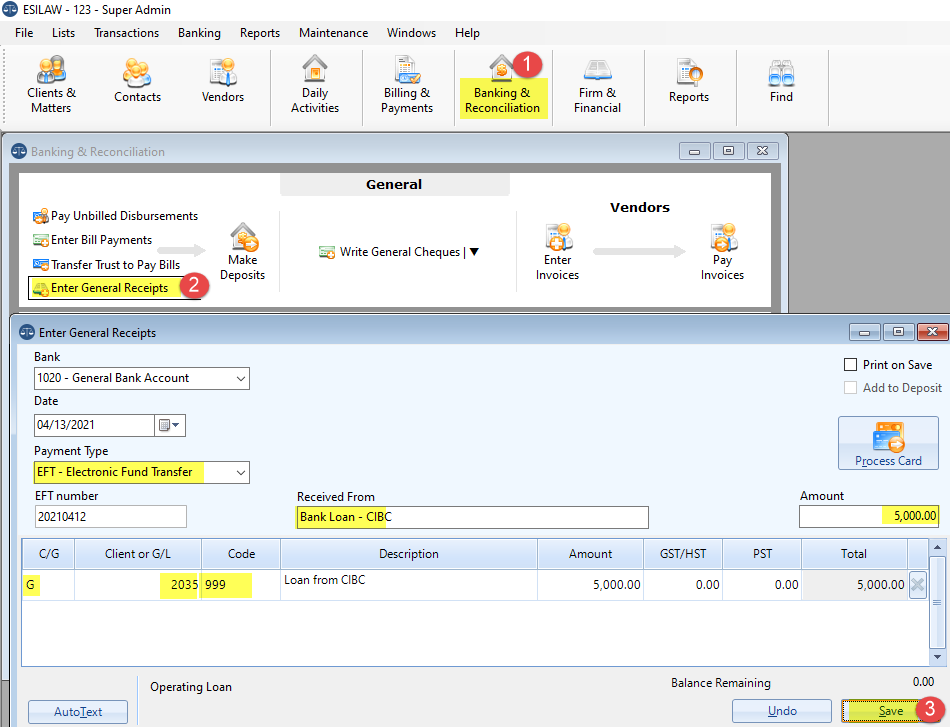Screen dimensions: 950x727
Task: Close the Enter General Receipts window
Action: pyautogui.click(x=932, y=332)
